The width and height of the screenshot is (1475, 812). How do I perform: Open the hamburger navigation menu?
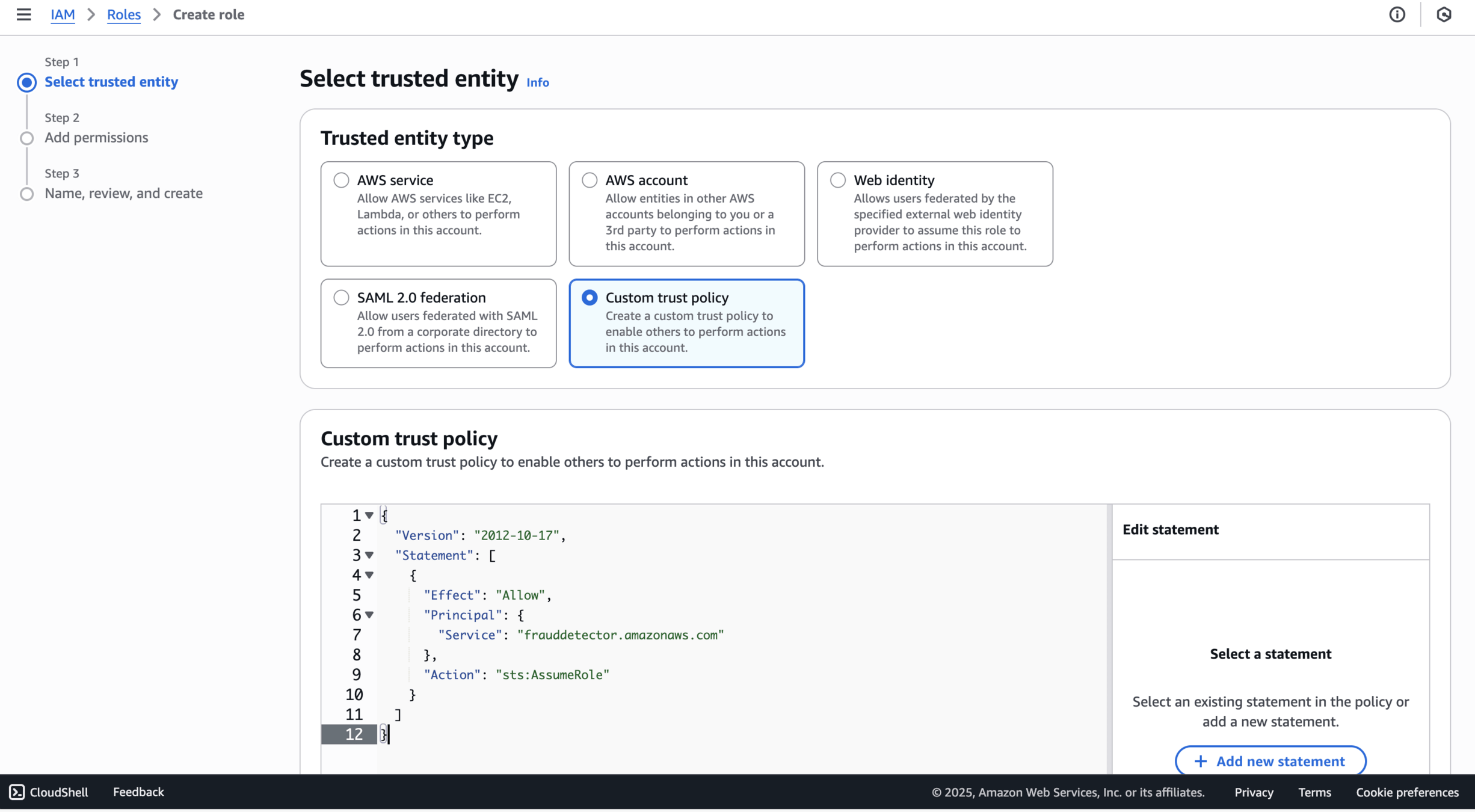click(x=23, y=14)
